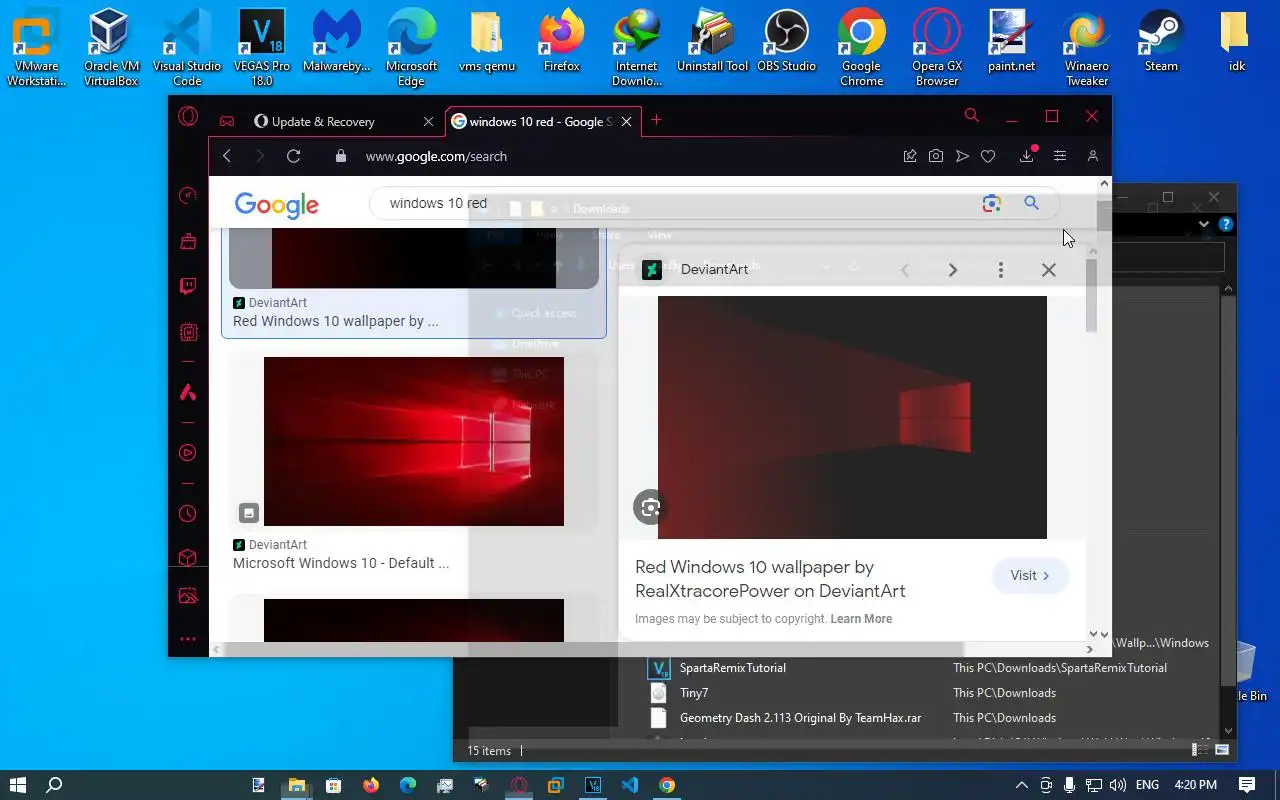Viewport: 1280px width, 800px height.
Task: Reload the Google search page
Action: (x=293, y=156)
